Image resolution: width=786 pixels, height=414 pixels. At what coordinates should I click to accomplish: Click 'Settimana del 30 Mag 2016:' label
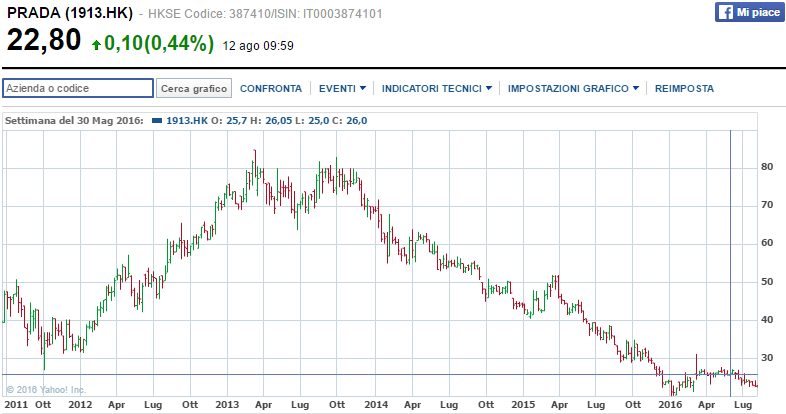pyautogui.click(x=74, y=120)
